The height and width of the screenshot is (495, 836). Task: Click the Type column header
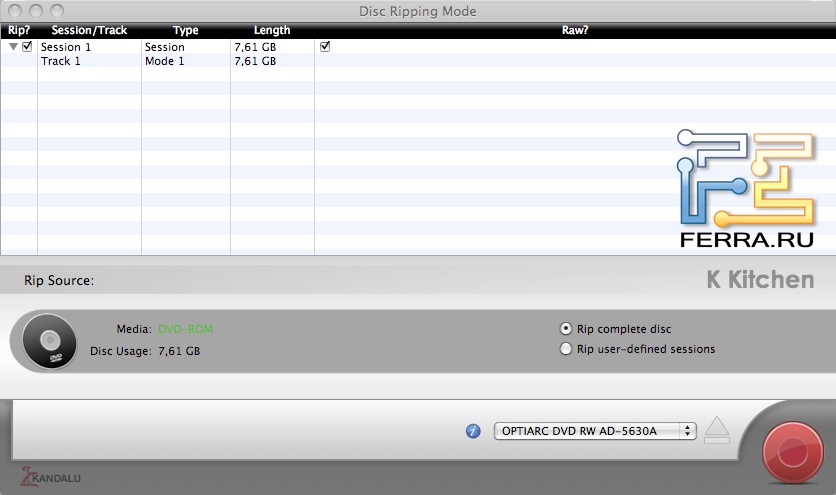pyautogui.click(x=186, y=30)
